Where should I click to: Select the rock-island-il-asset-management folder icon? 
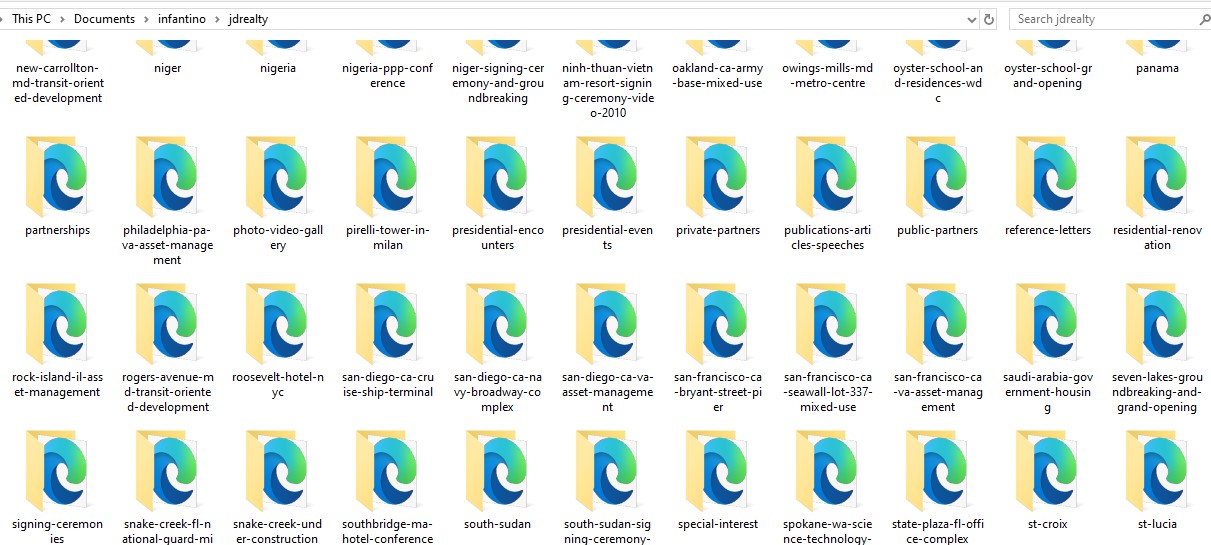click(57, 324)
